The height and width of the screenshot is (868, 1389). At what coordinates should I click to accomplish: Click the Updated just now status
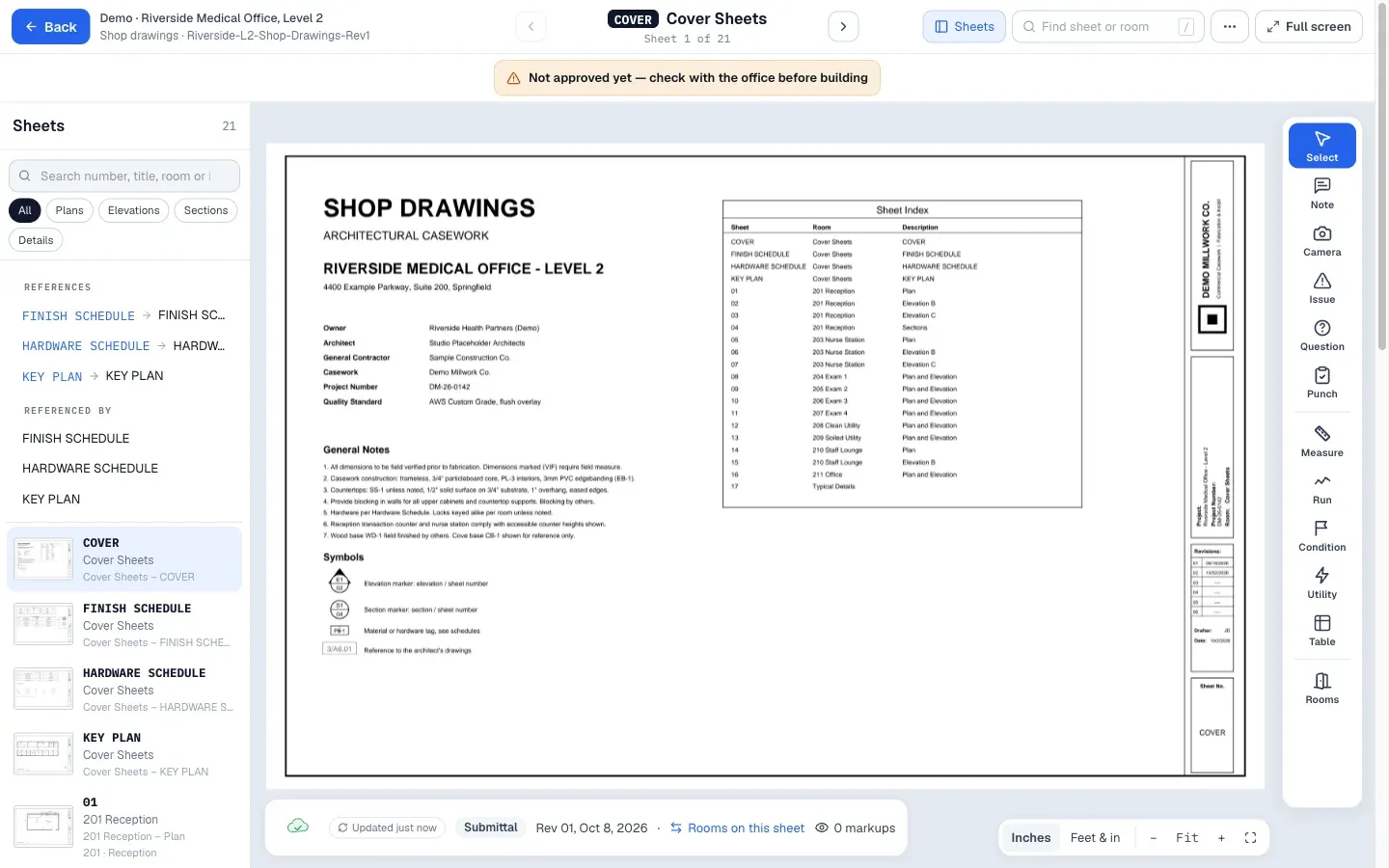point(387,827)
